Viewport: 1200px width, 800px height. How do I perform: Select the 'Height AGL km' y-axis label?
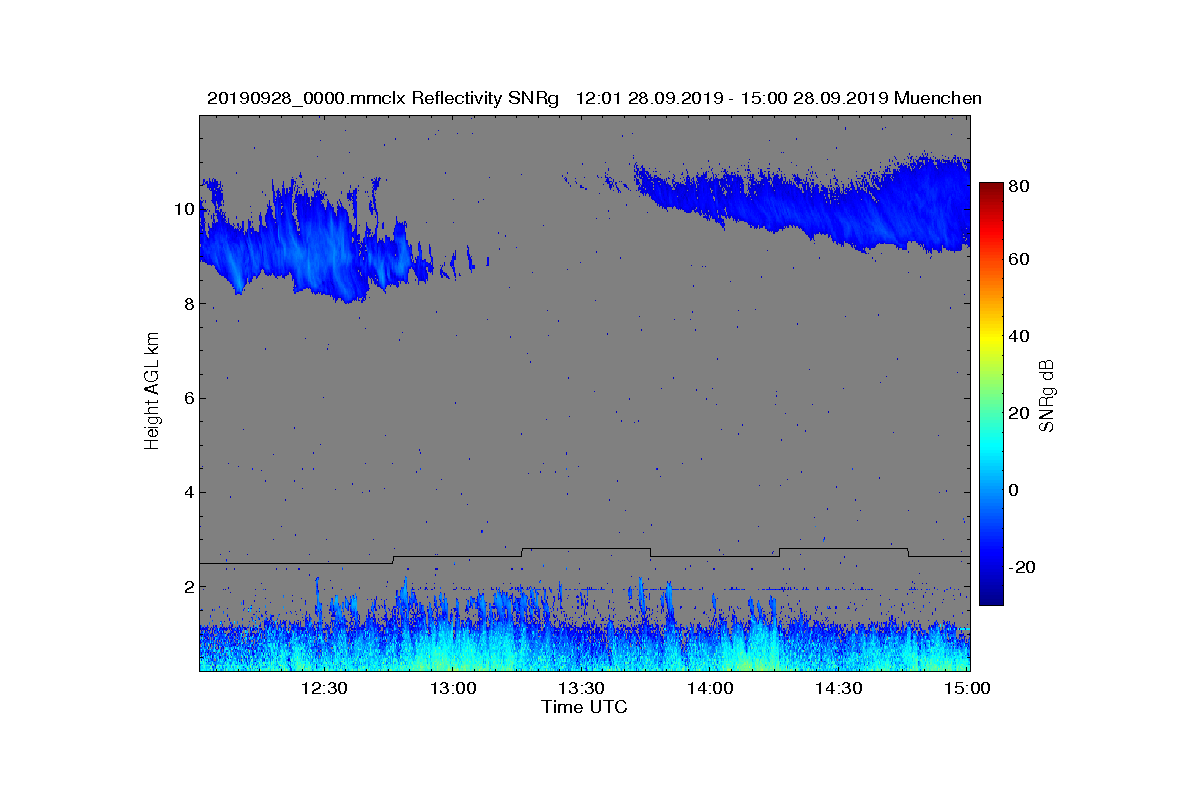[x=152, y=392]
